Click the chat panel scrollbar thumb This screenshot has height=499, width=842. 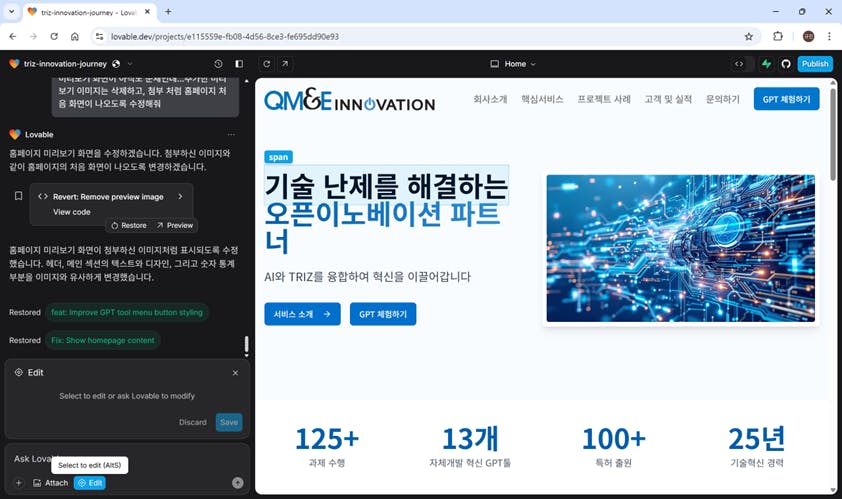[x=246, y=345]
